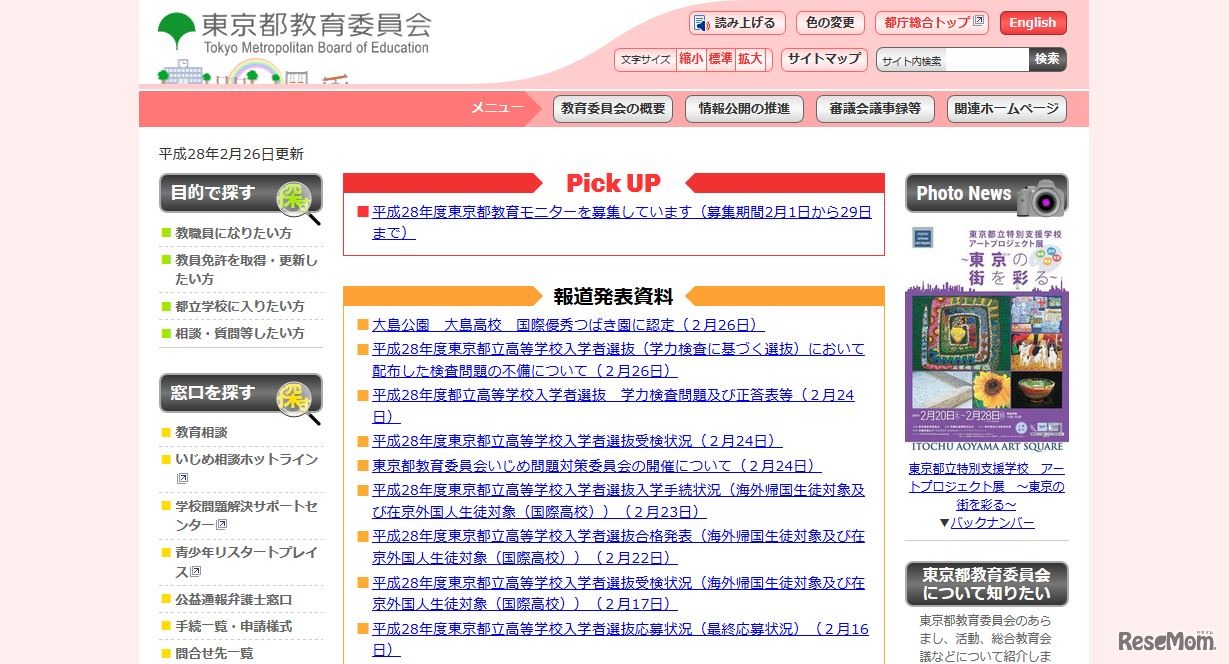Switch to the English site
This screenshot has height=664, width=1229.
coord(1033,23)
